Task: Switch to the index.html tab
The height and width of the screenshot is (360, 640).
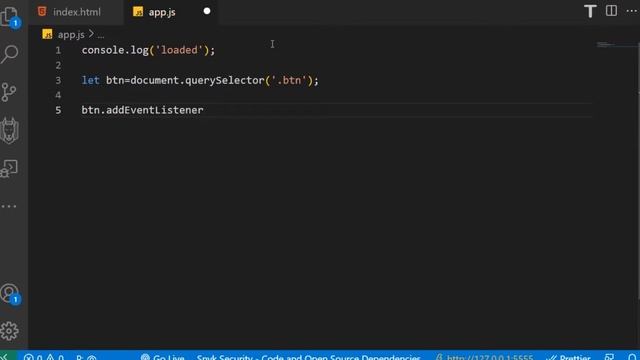Action: (76, 12)
